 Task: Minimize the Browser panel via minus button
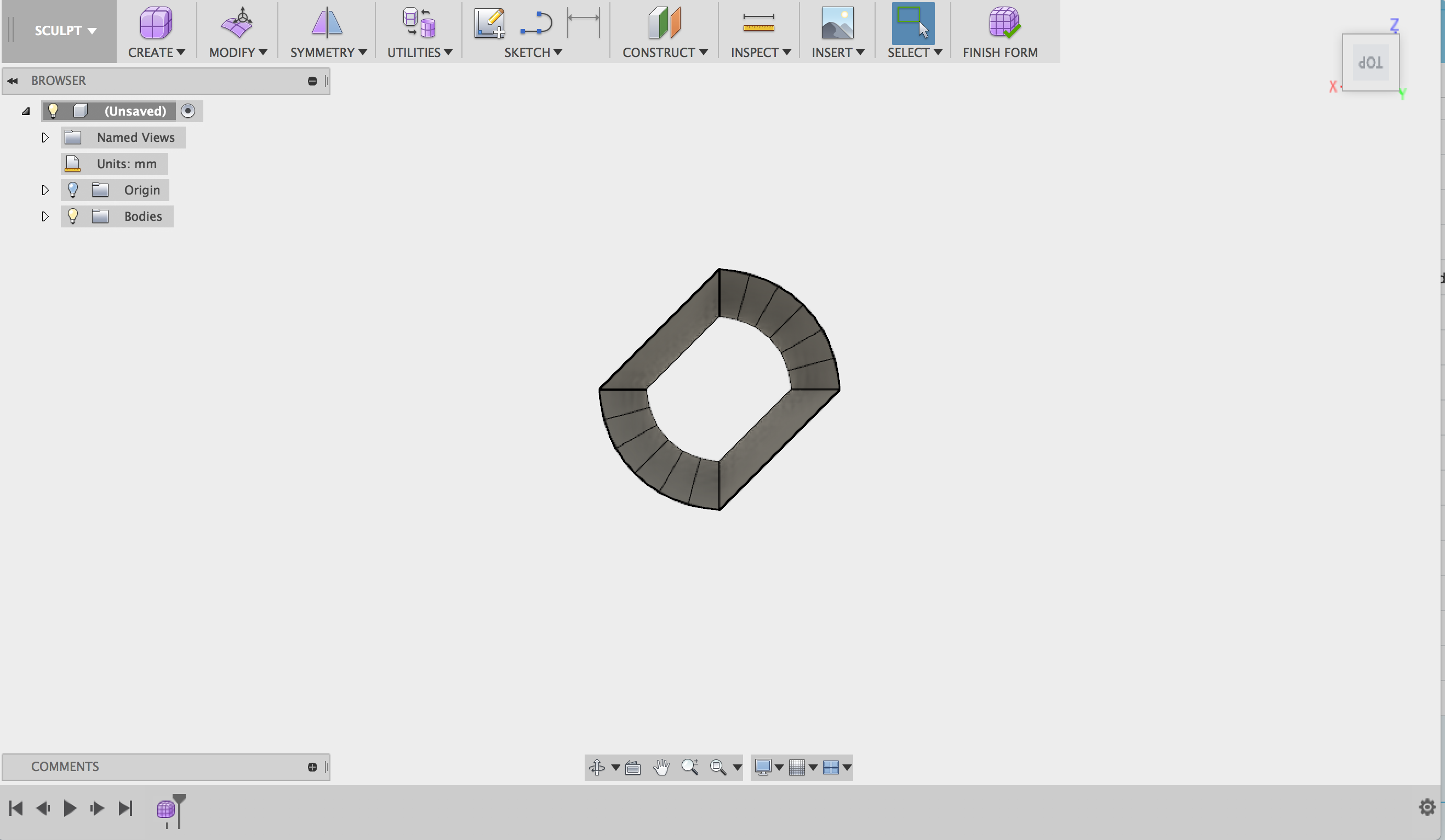(312, 81)
